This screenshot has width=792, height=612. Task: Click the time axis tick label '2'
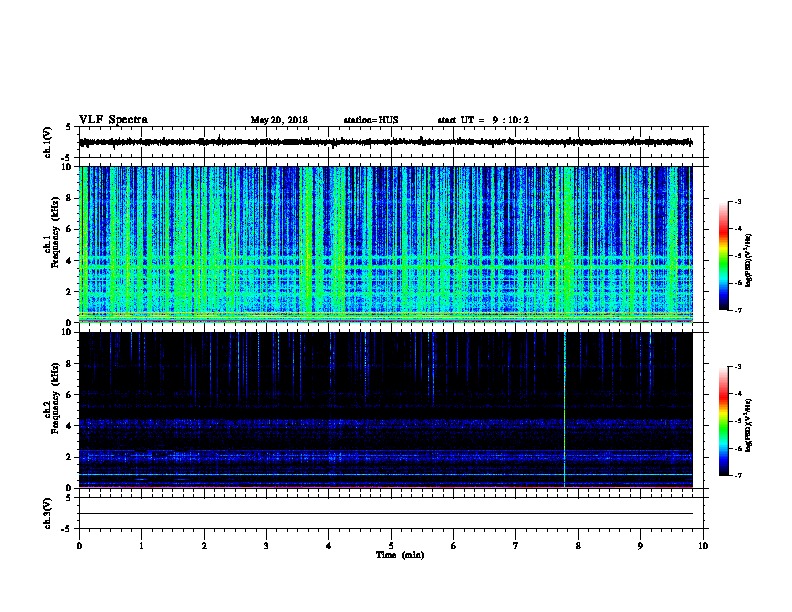click(204, 546)
